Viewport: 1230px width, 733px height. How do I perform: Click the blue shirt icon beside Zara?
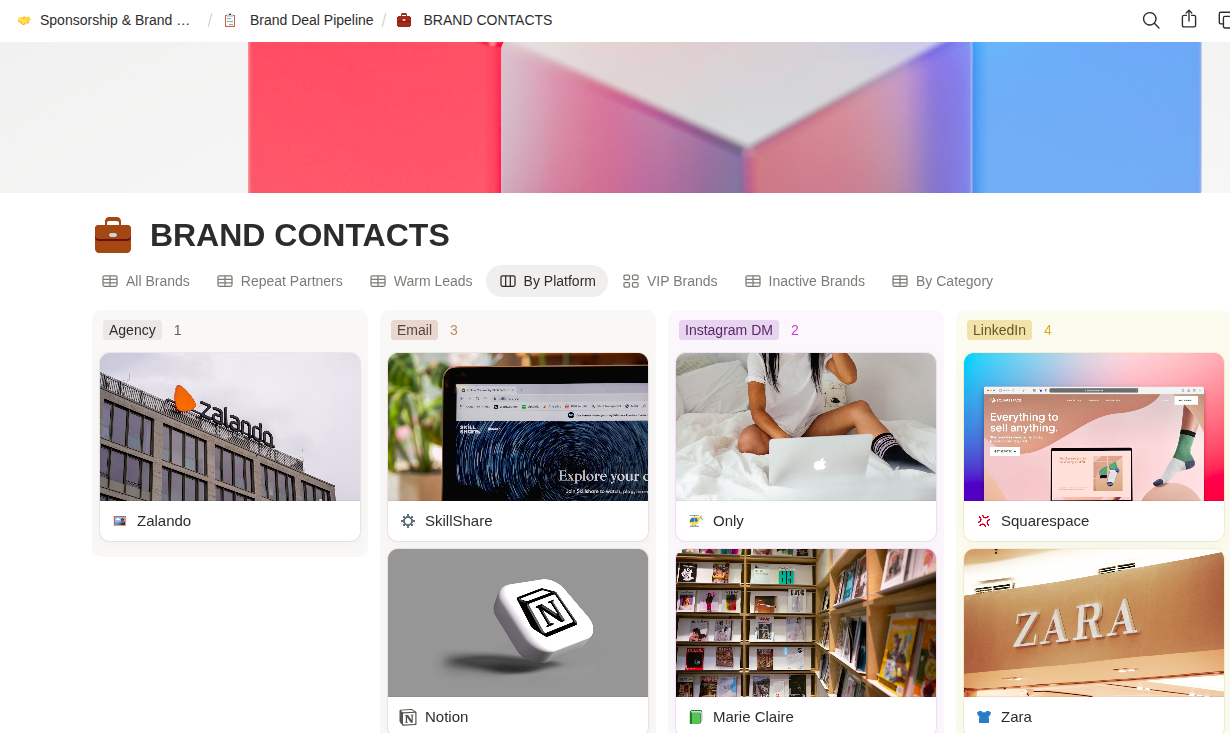click(x=984, y=717)
